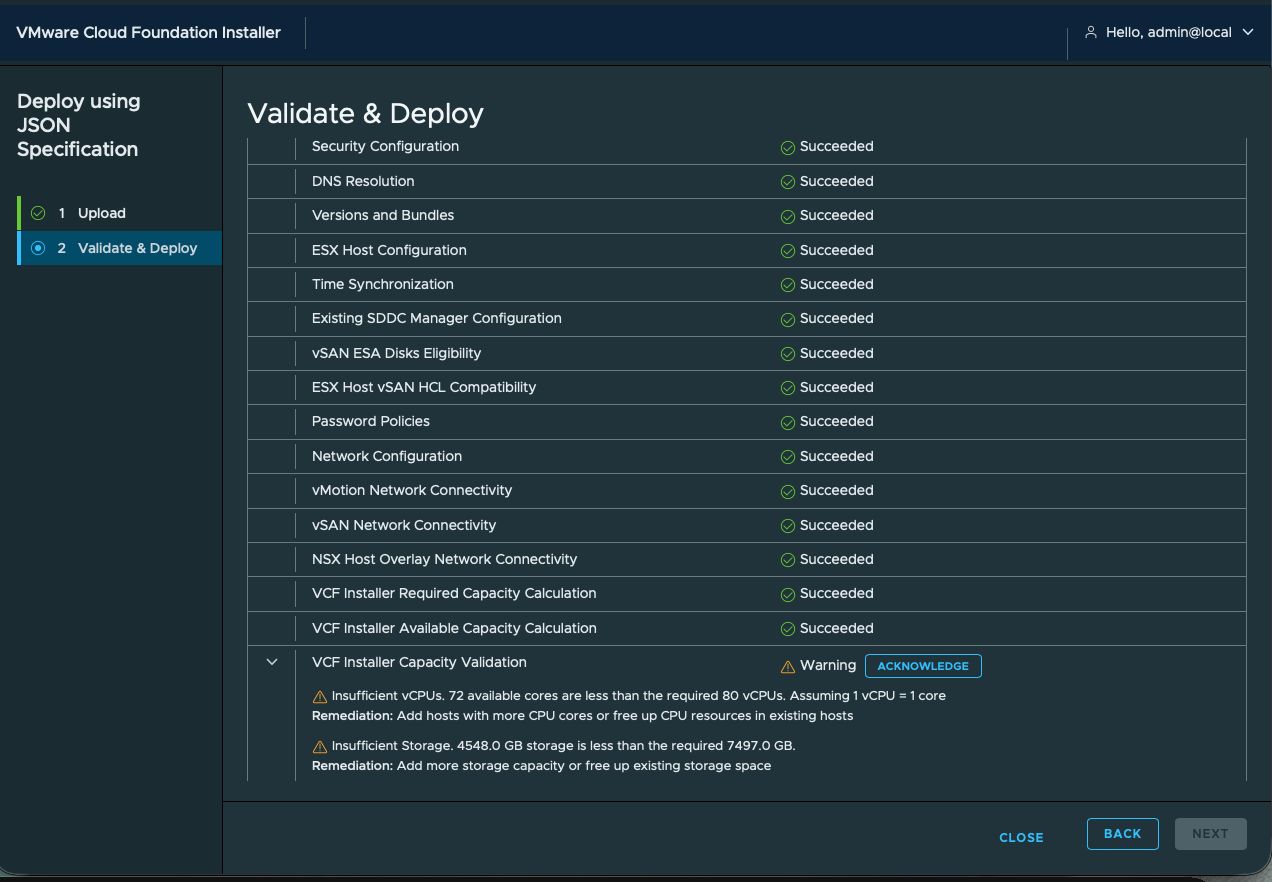Click success checkmark for Time Synchronization

[788, 285]
